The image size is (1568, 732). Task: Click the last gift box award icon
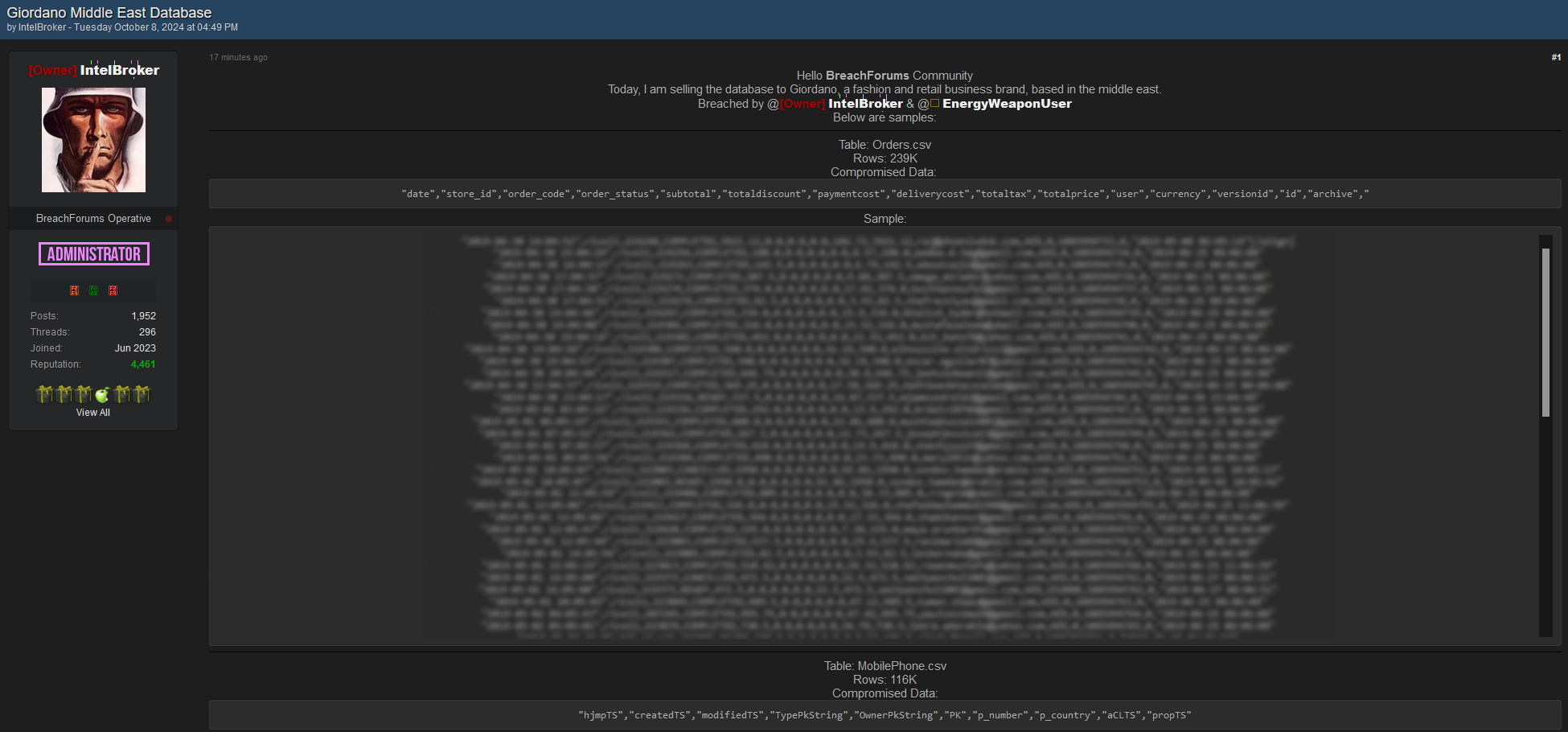(x=142, y=394)
